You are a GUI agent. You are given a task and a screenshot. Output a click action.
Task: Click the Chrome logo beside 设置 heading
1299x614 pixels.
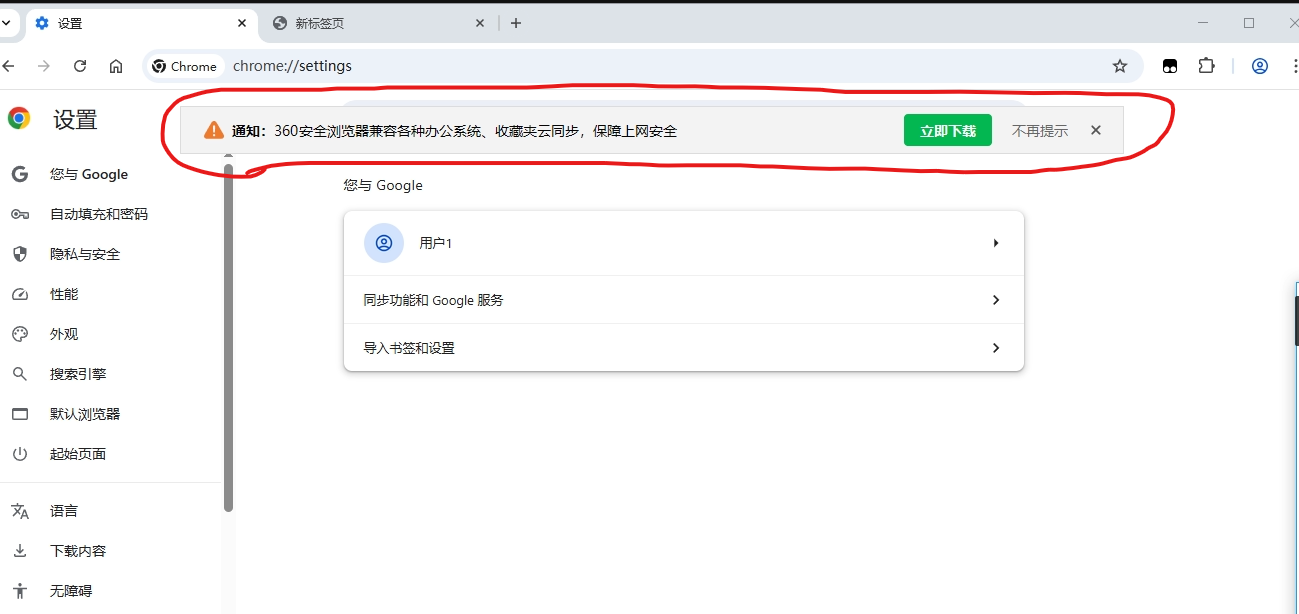tap(19, 119)
